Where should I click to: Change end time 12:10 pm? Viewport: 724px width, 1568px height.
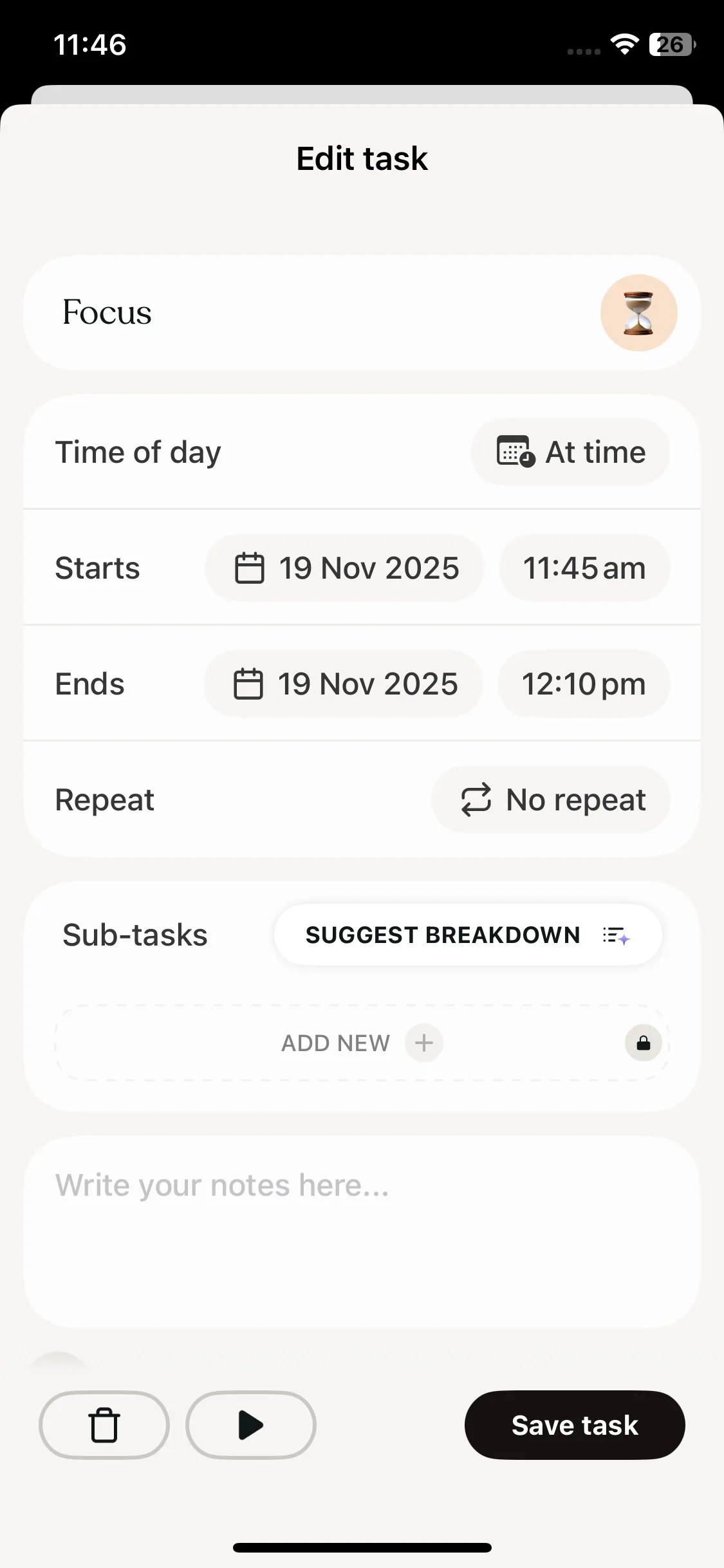click(583, 684)
